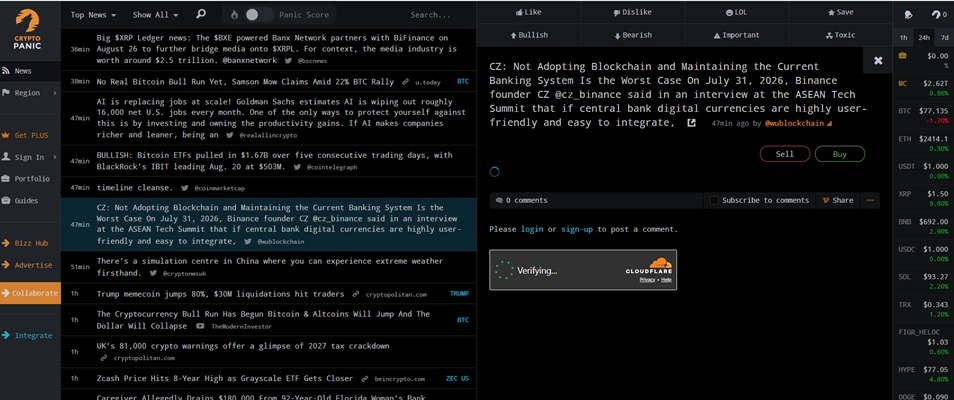Expand the Sign In sidebar menu
Viewport: 954px width, 400px height.
(30, 157)
